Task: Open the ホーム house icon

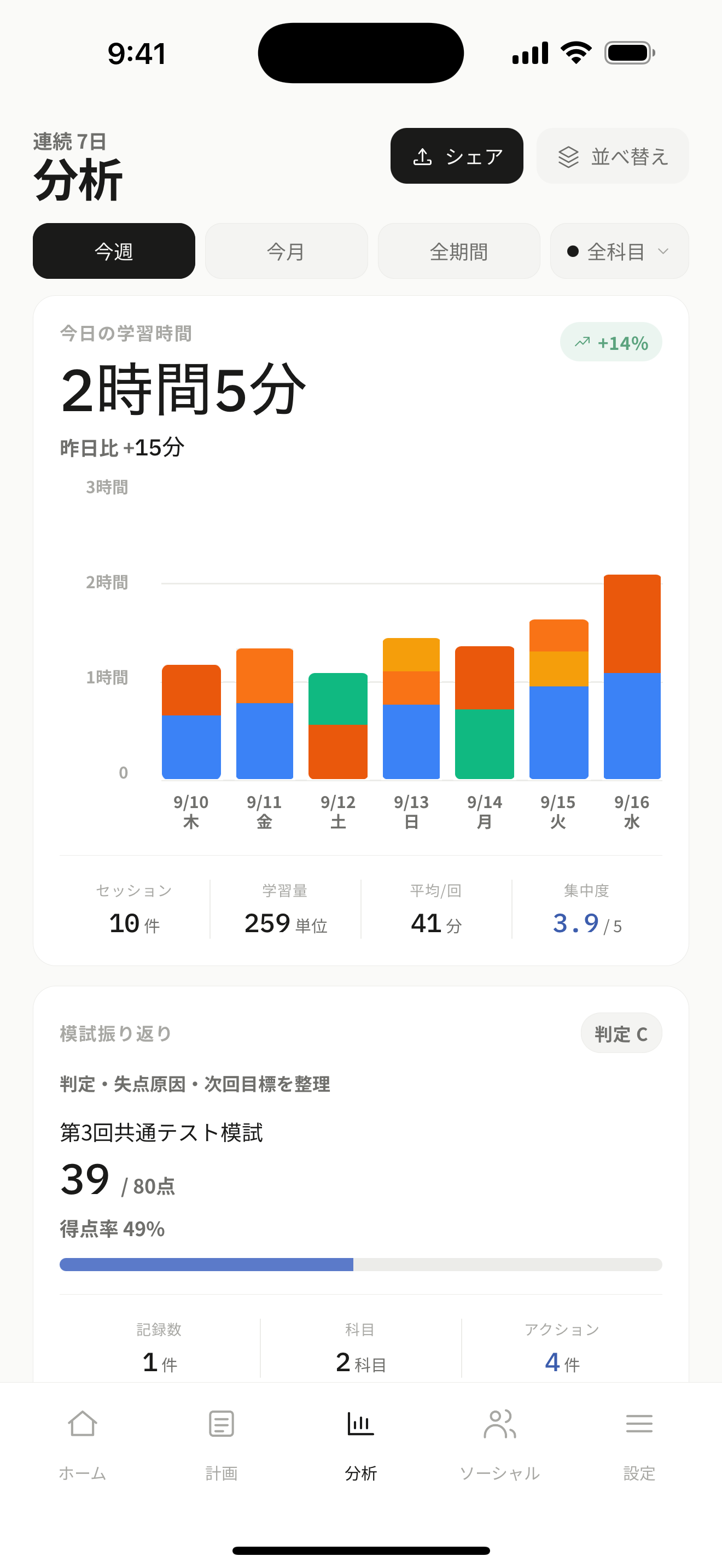Action: (82, 1423)
